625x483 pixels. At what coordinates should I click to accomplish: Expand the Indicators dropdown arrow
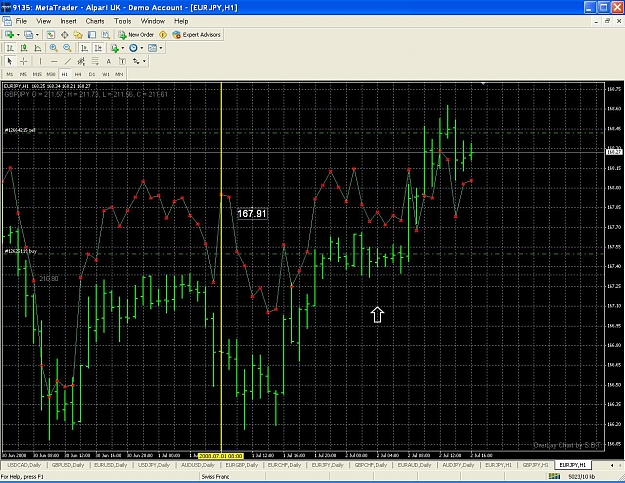(122, 48)
